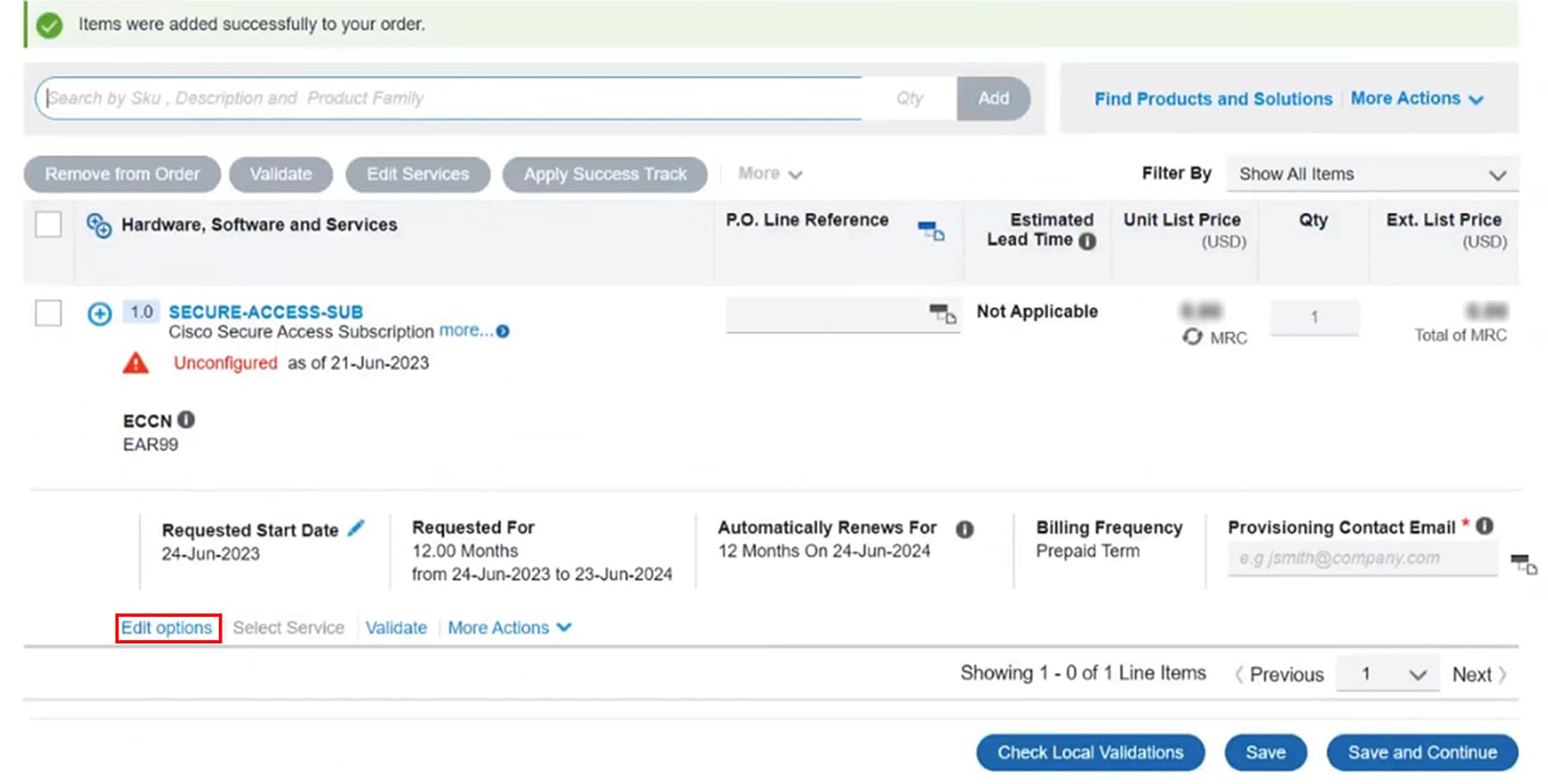Click the Select Service link
Screen dimensions: 1548x784
point(289,627)
